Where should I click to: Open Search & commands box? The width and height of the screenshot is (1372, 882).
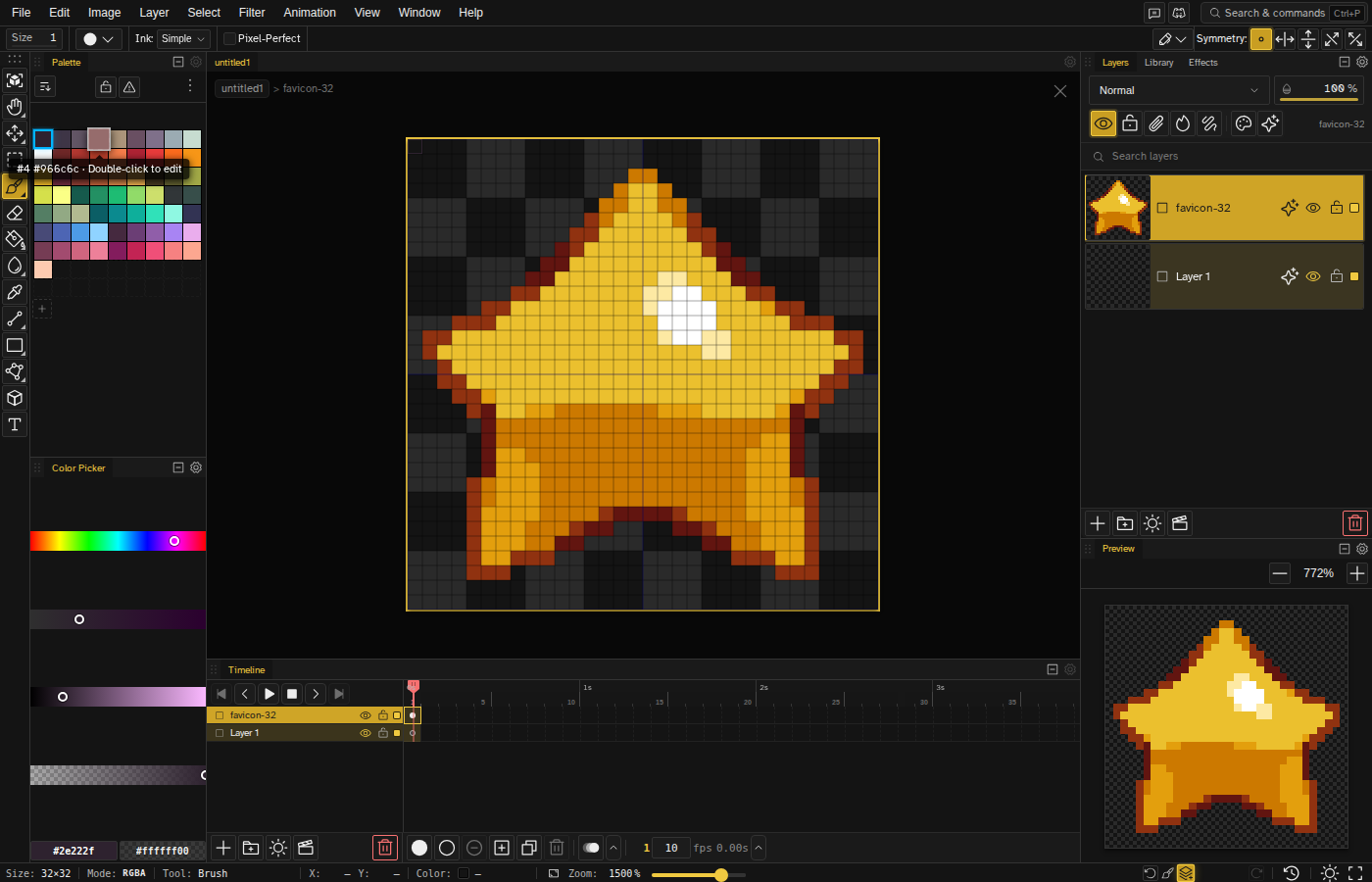(1283, 13)
